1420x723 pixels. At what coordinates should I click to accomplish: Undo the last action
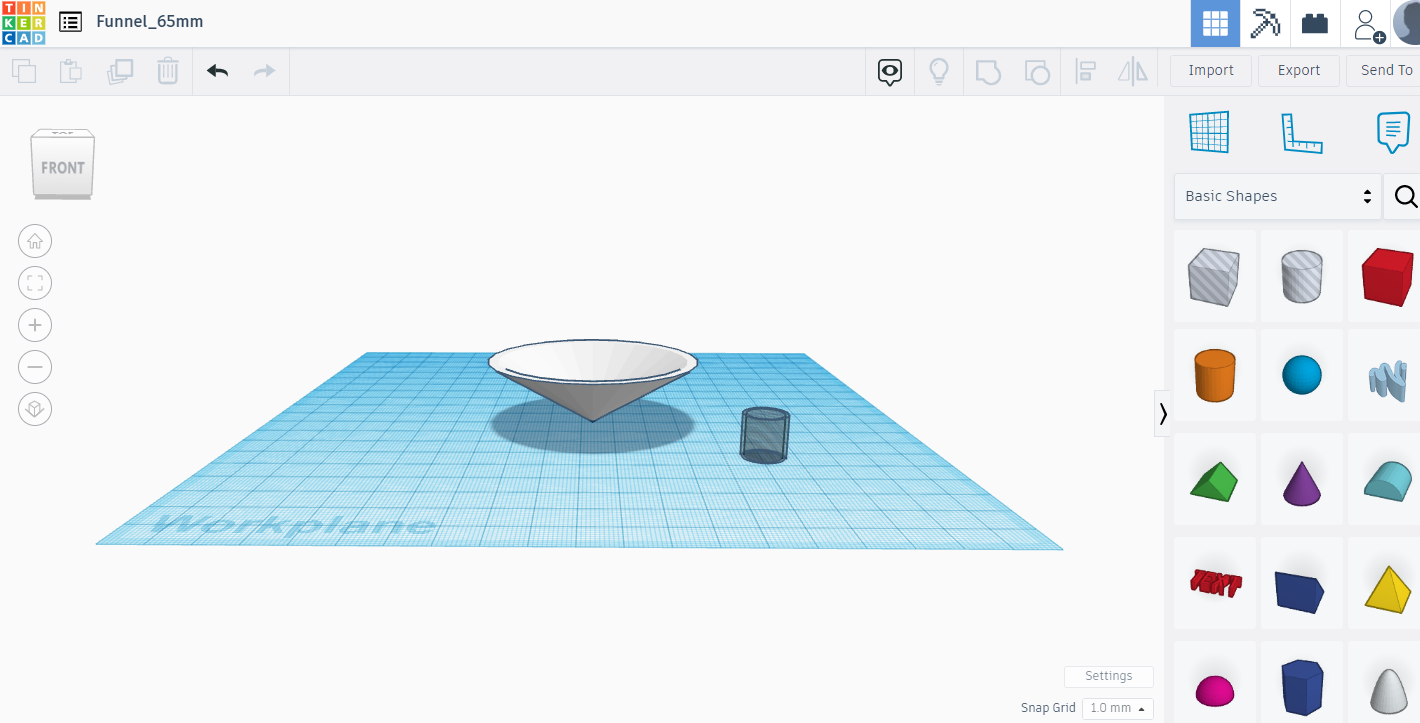217,71
